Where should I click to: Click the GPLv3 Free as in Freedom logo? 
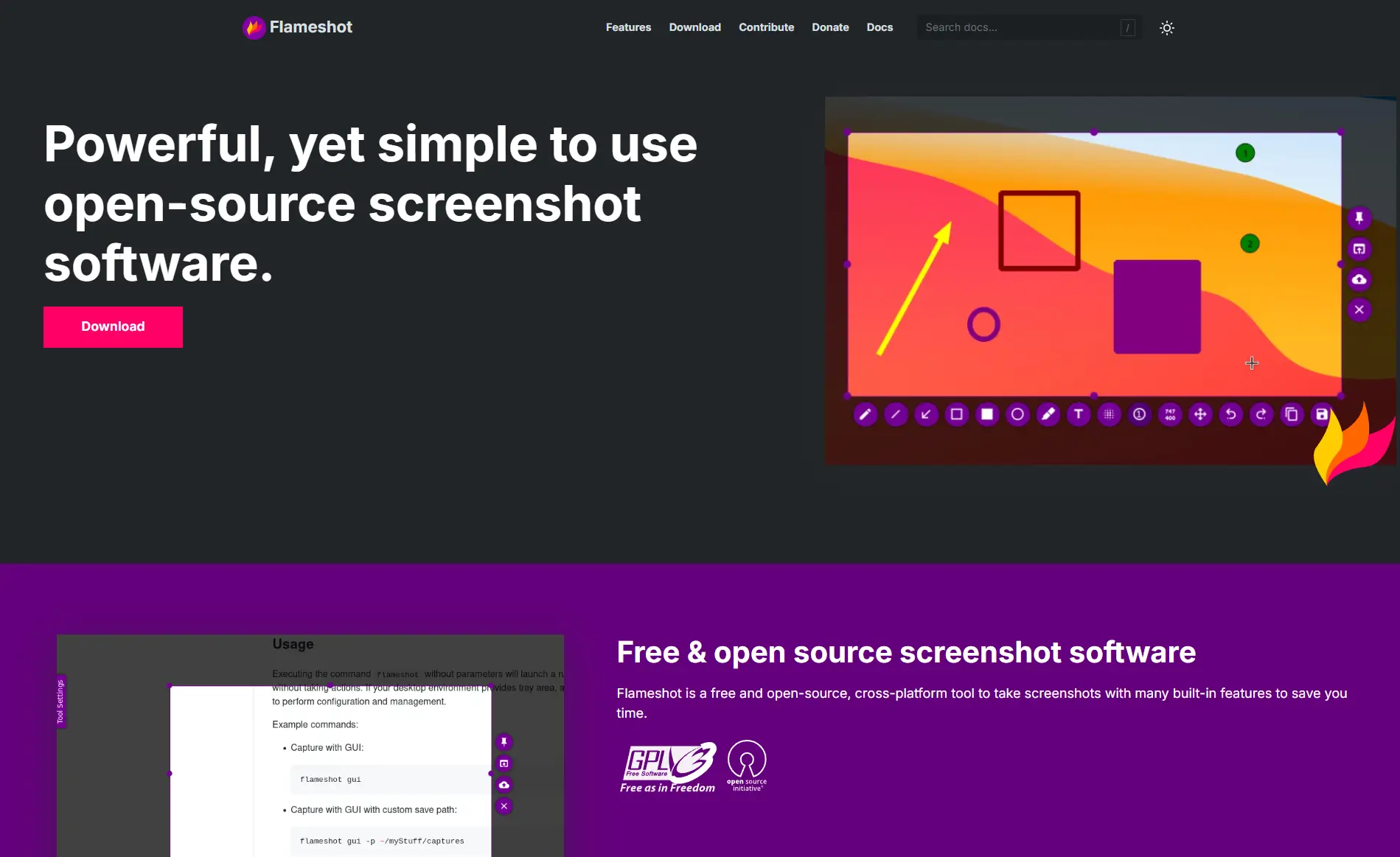point(668,767)
